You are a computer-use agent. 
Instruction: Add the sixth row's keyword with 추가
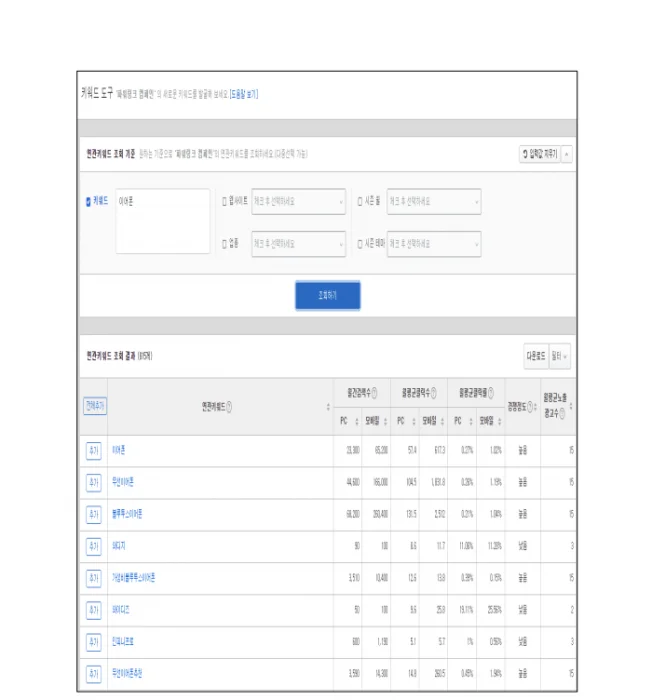(x=94, y=610)
